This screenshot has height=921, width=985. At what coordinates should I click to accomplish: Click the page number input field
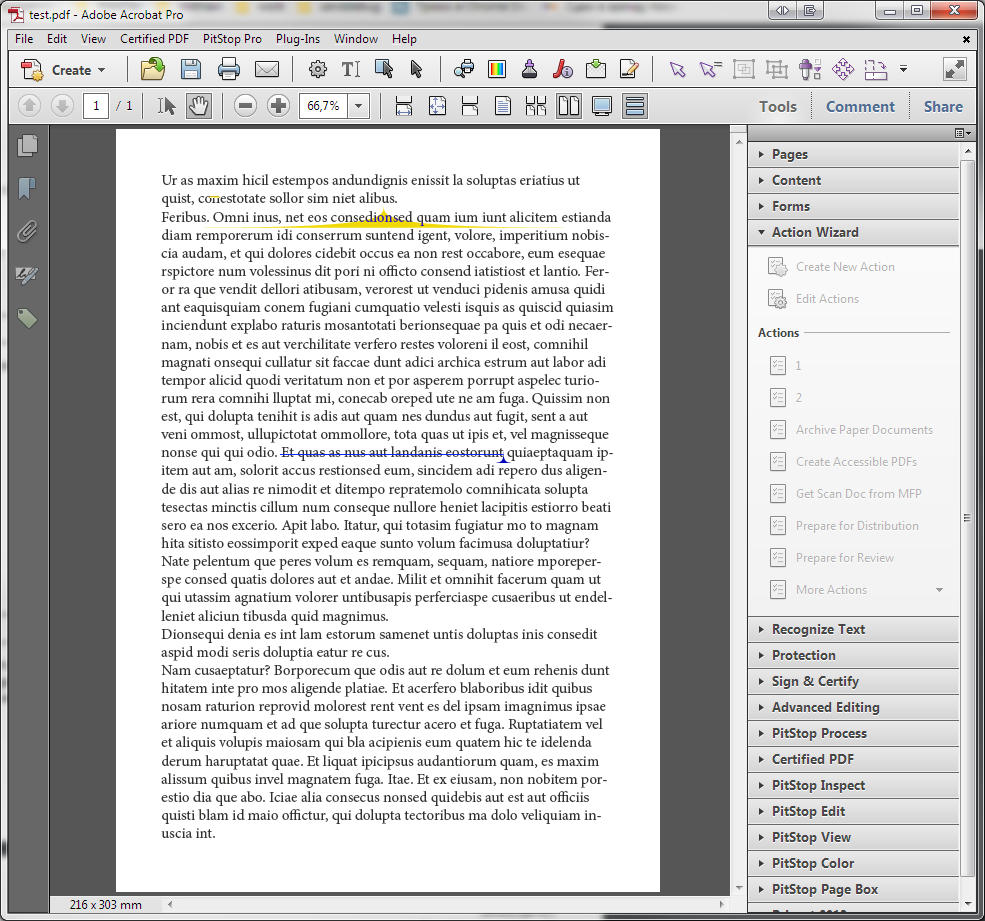[x=96, y=106]
